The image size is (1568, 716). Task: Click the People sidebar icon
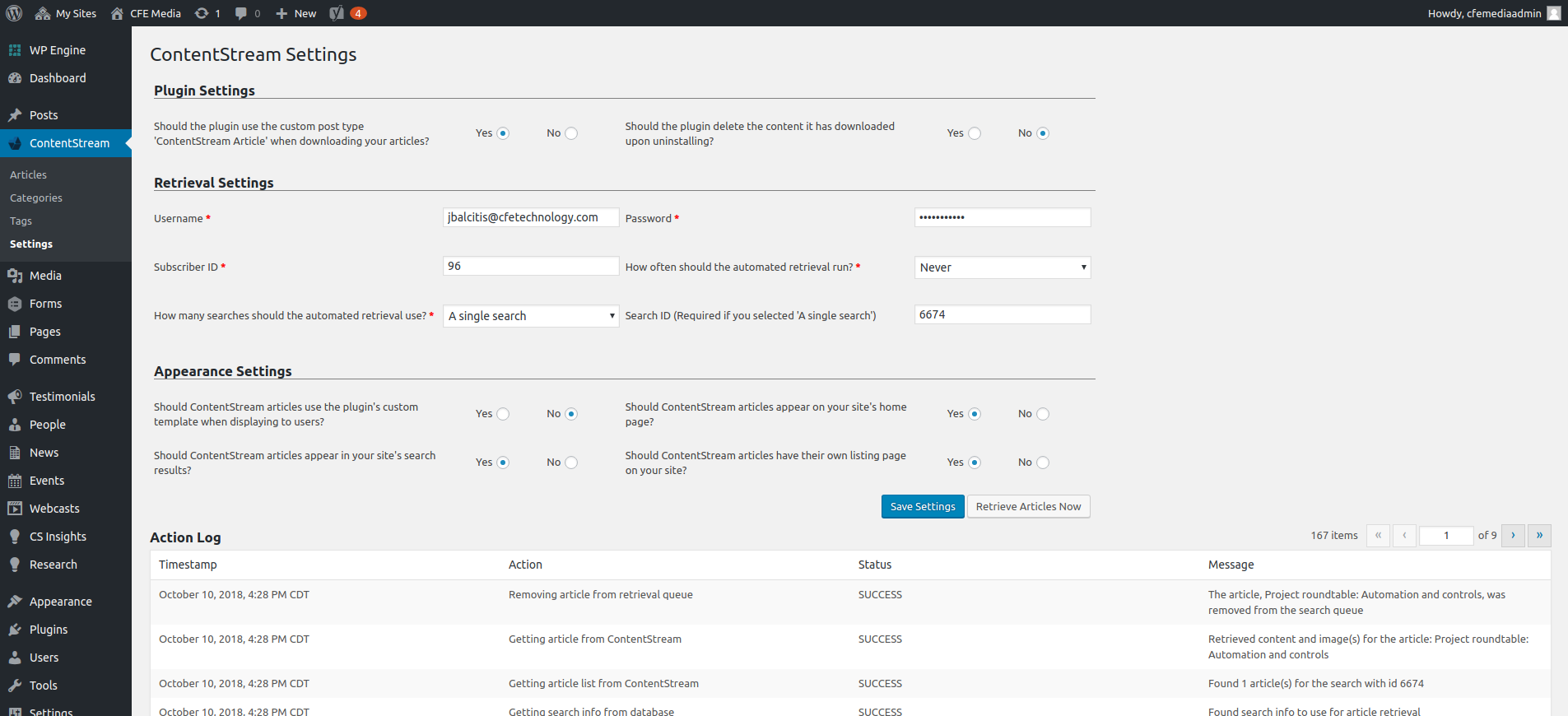(15, 425)
